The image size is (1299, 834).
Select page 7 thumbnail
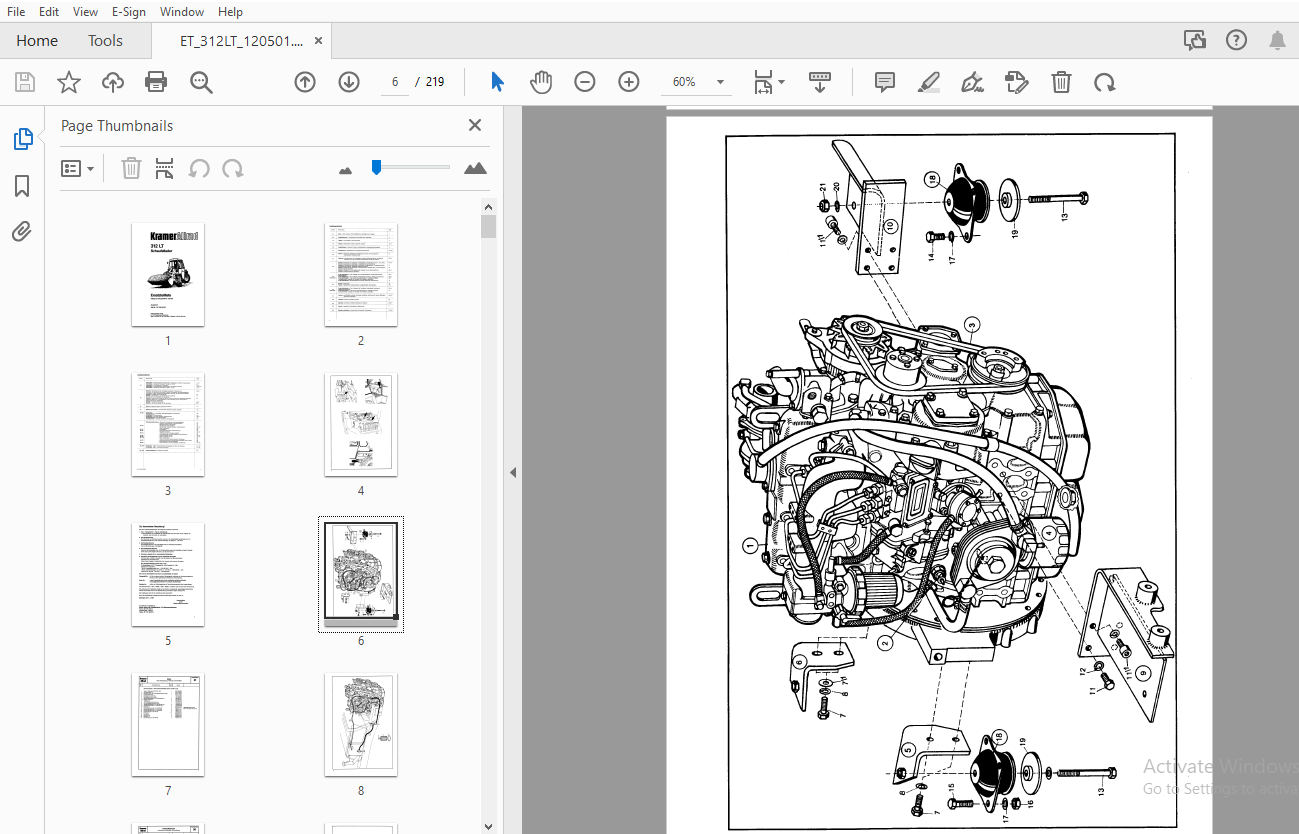(x=168, y=725)
